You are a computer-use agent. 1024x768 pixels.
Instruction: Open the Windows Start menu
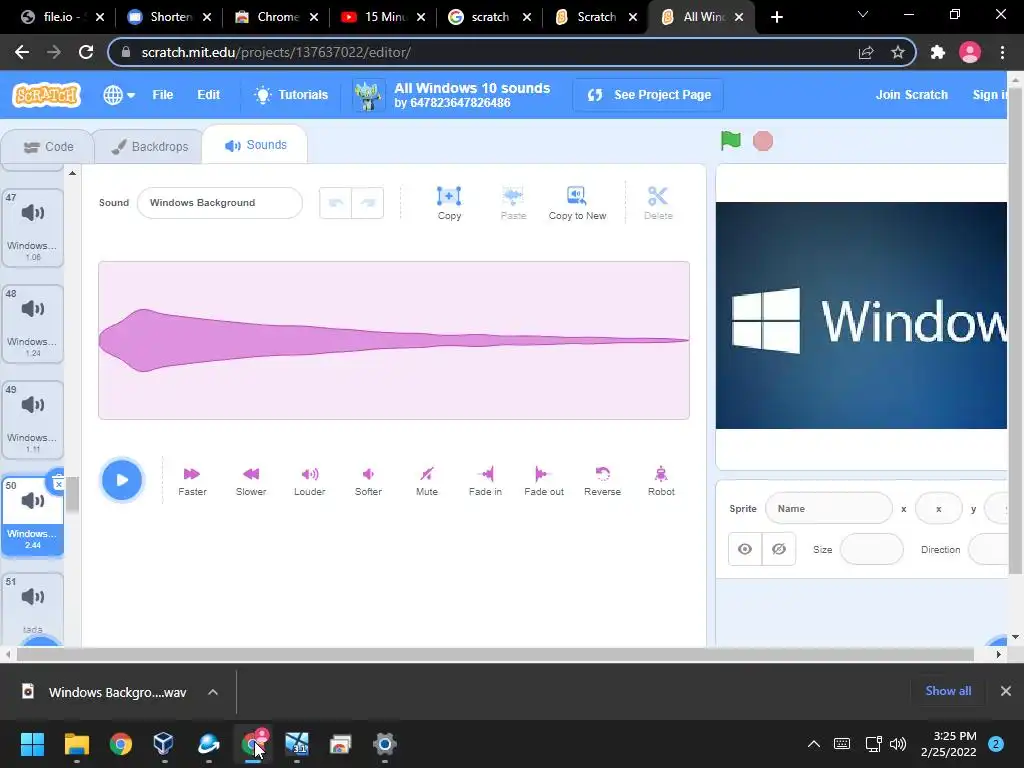coord(32,744)
